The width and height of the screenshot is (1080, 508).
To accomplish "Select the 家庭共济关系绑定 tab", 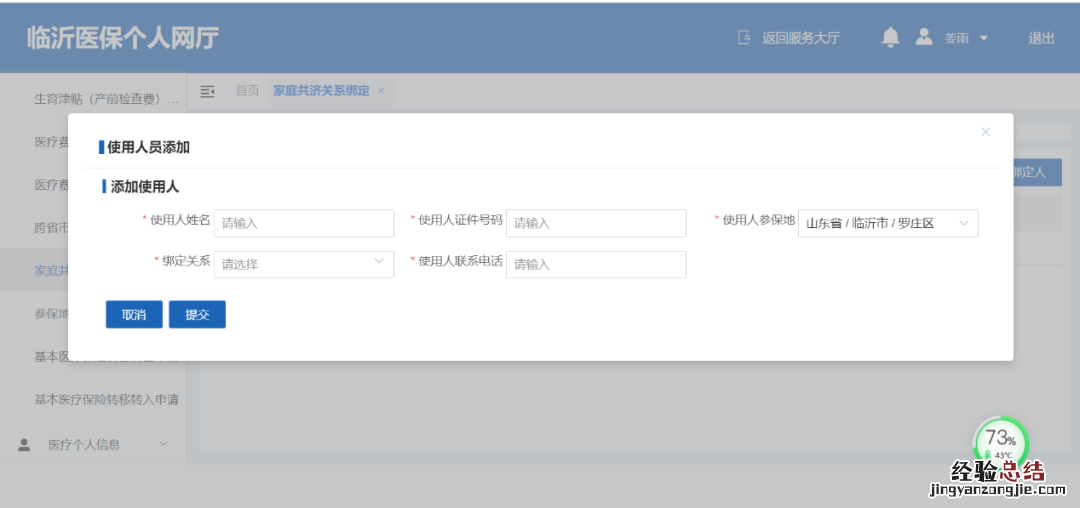I will click(321, 91).
